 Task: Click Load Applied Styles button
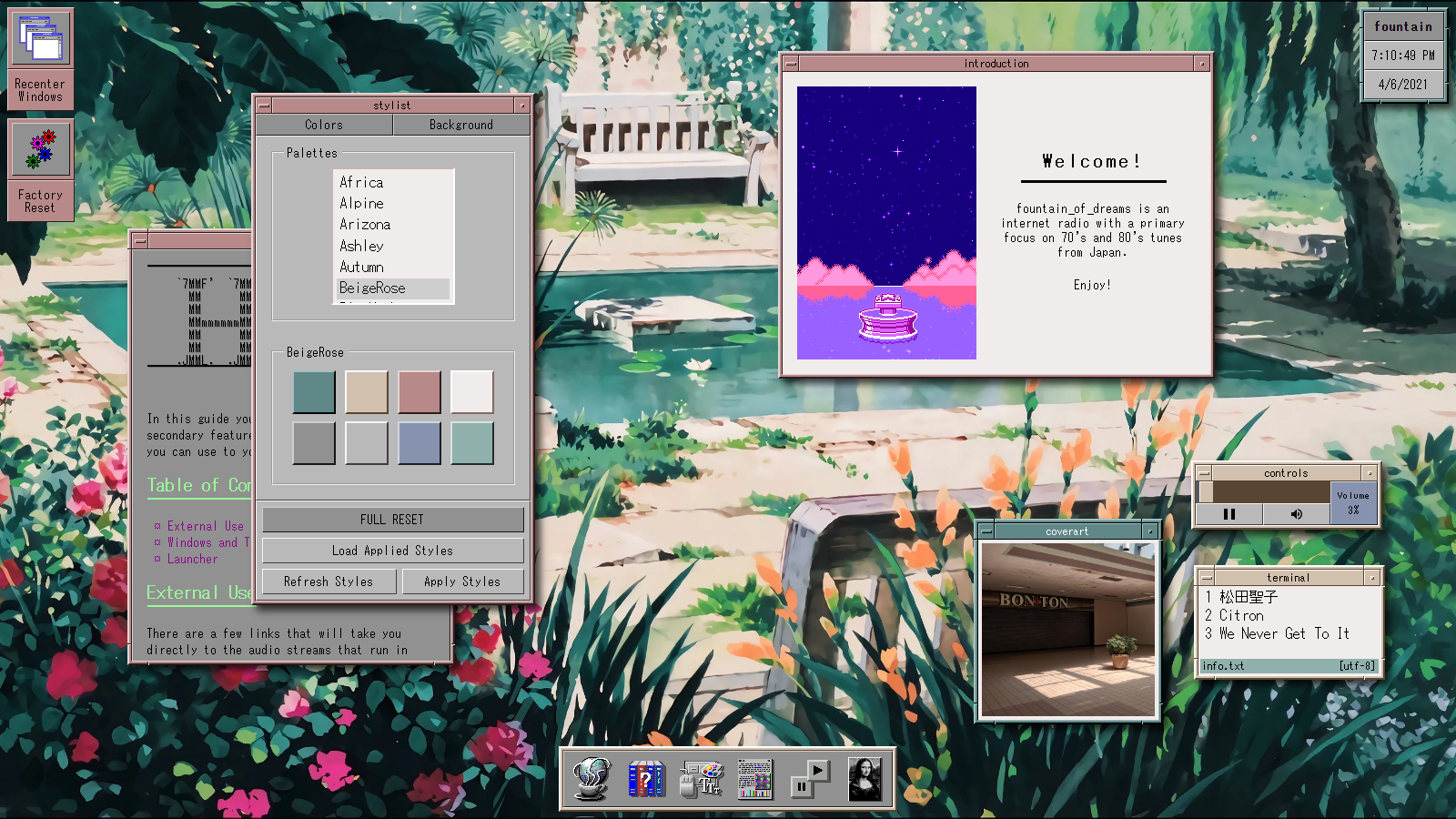393,551
